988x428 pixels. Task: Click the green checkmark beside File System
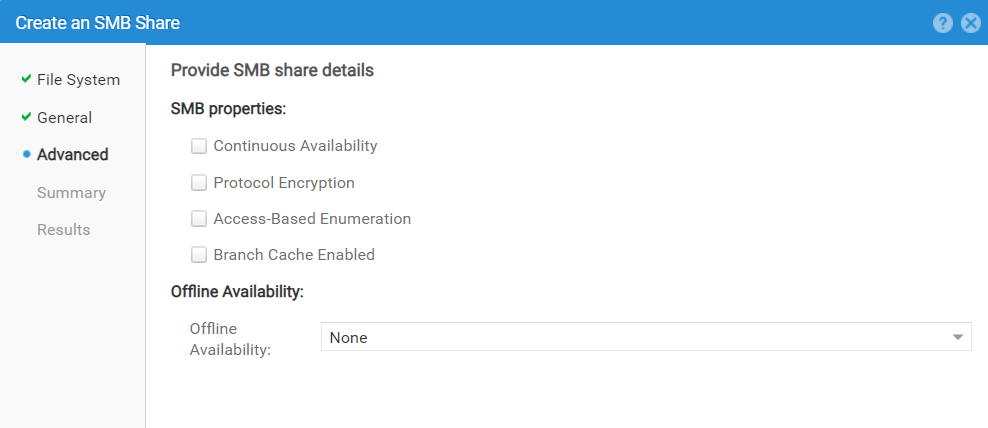pyautogui.click(x=26, y=79)
